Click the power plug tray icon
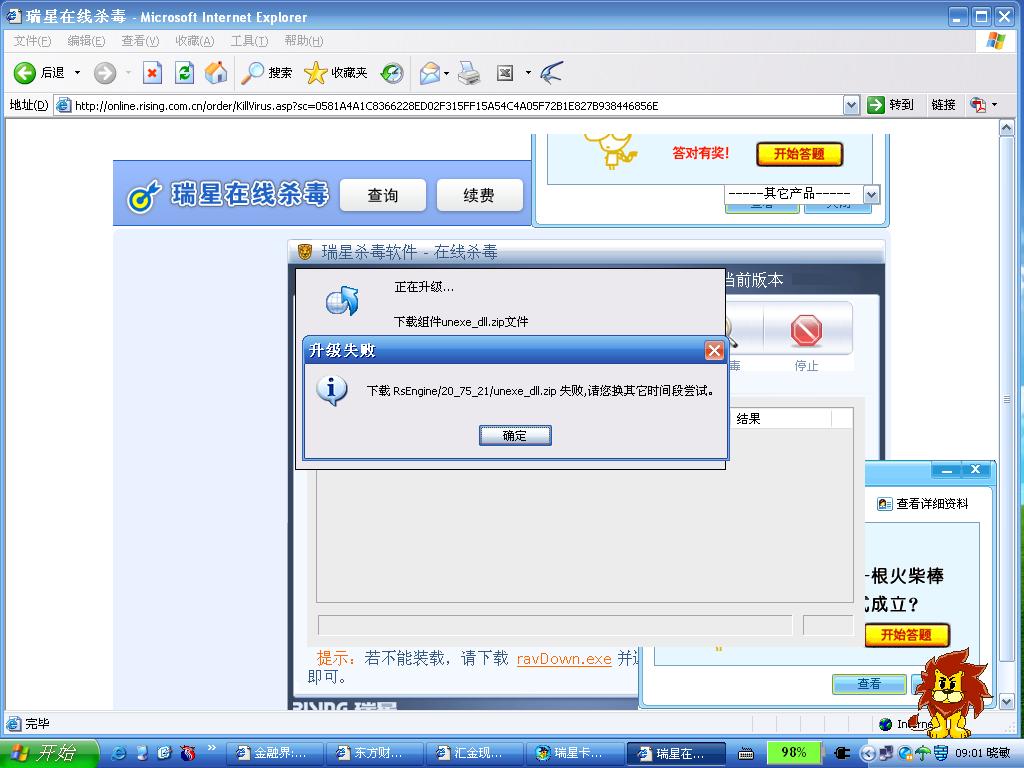 [x=842, y=753]
